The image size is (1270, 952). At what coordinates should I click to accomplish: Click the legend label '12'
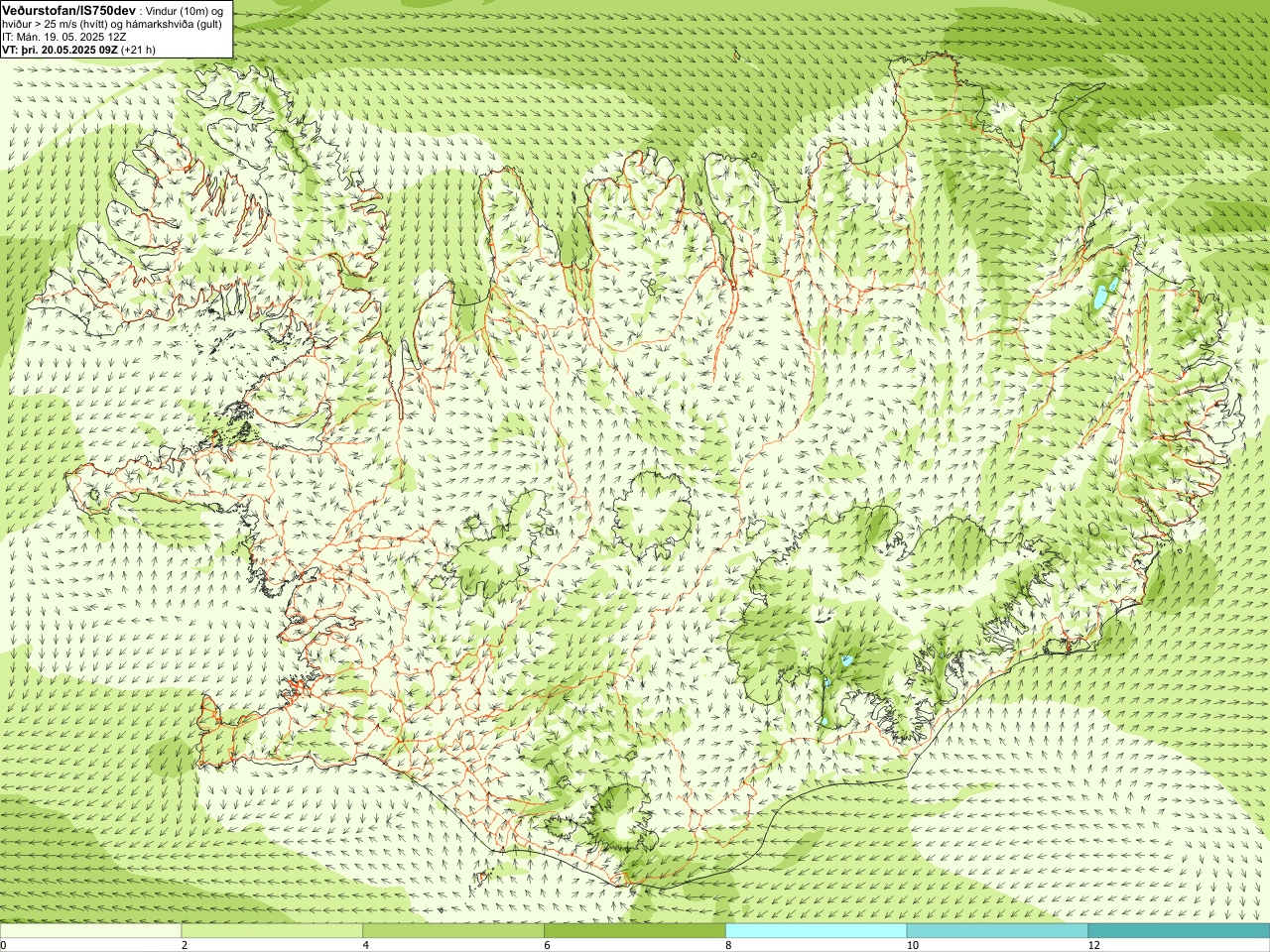(1093, 945)
